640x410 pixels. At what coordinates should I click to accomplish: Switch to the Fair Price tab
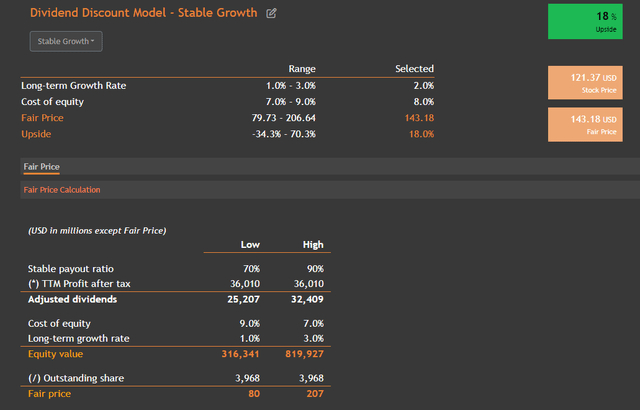pos(42,166)
